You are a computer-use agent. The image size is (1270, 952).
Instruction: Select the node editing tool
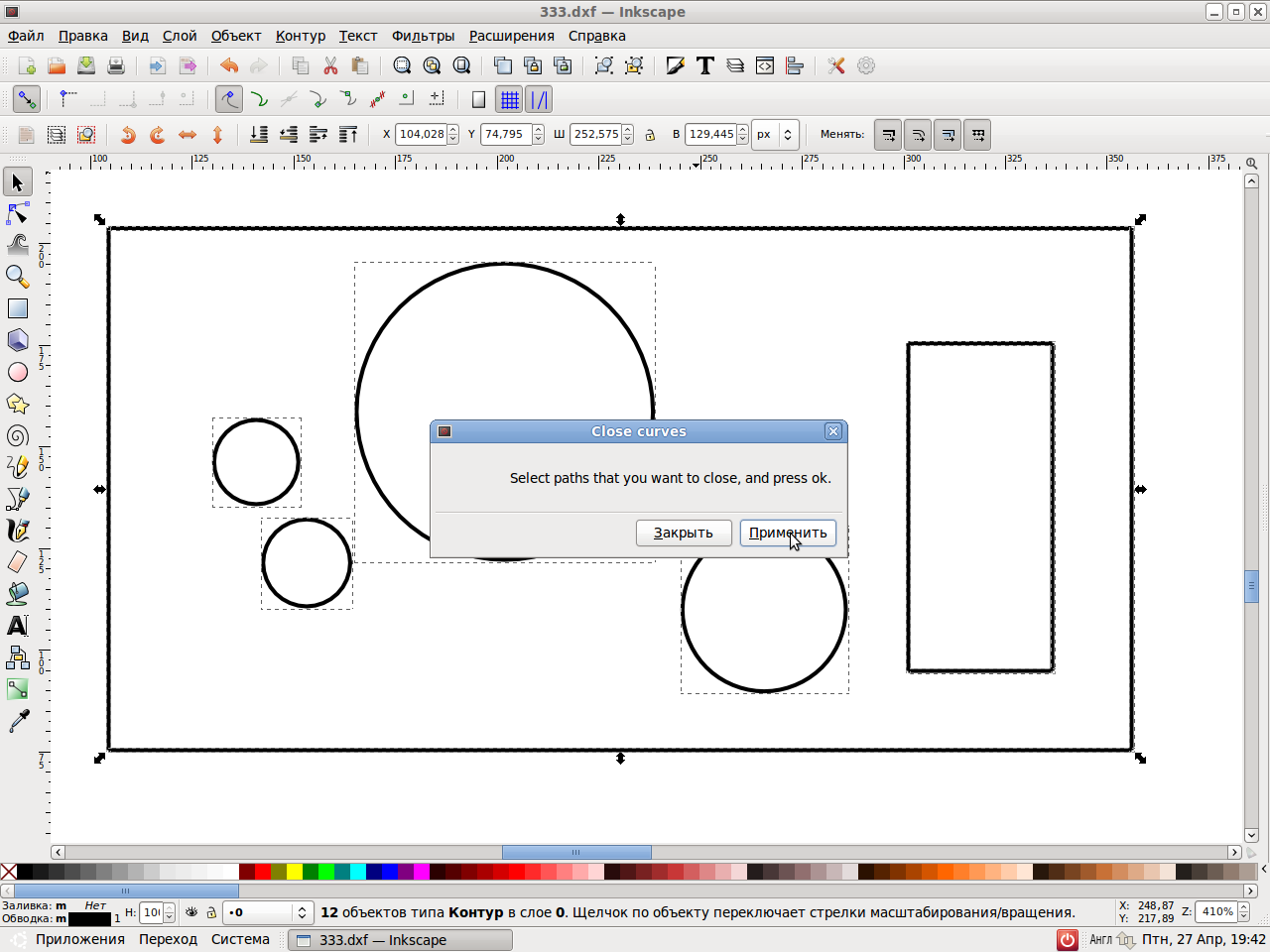pos(18,213)
